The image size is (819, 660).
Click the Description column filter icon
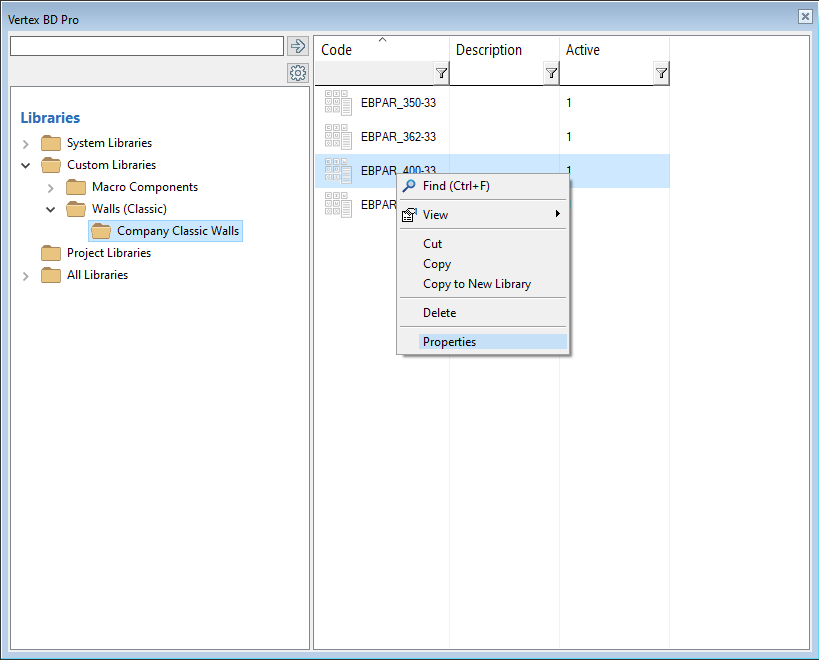(551, 73)
